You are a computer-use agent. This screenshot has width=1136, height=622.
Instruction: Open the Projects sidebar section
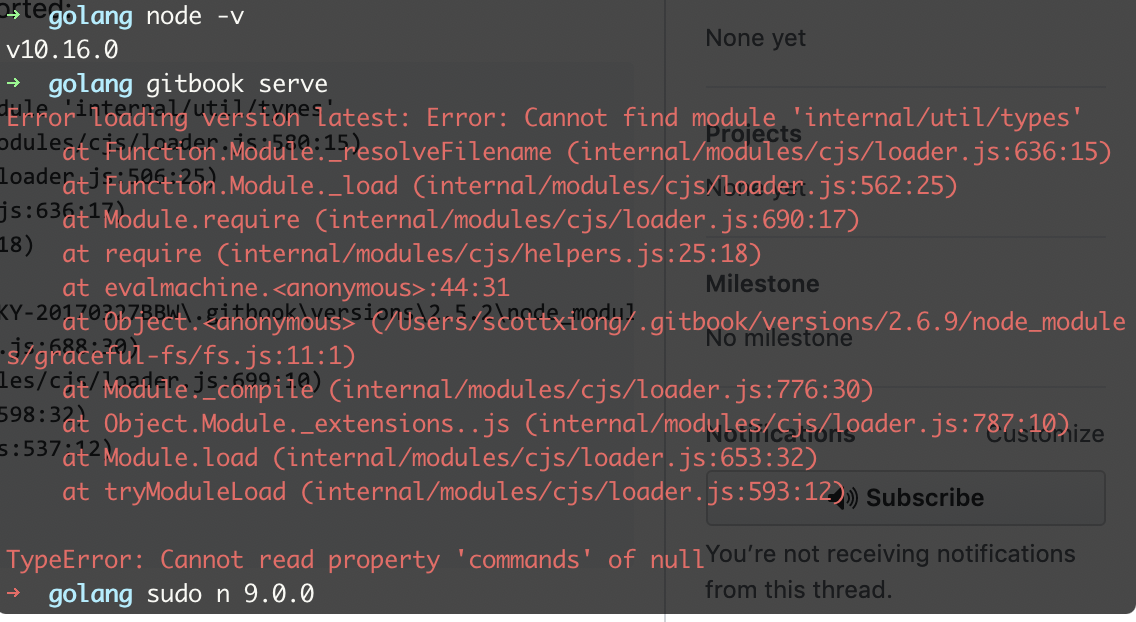753,134
